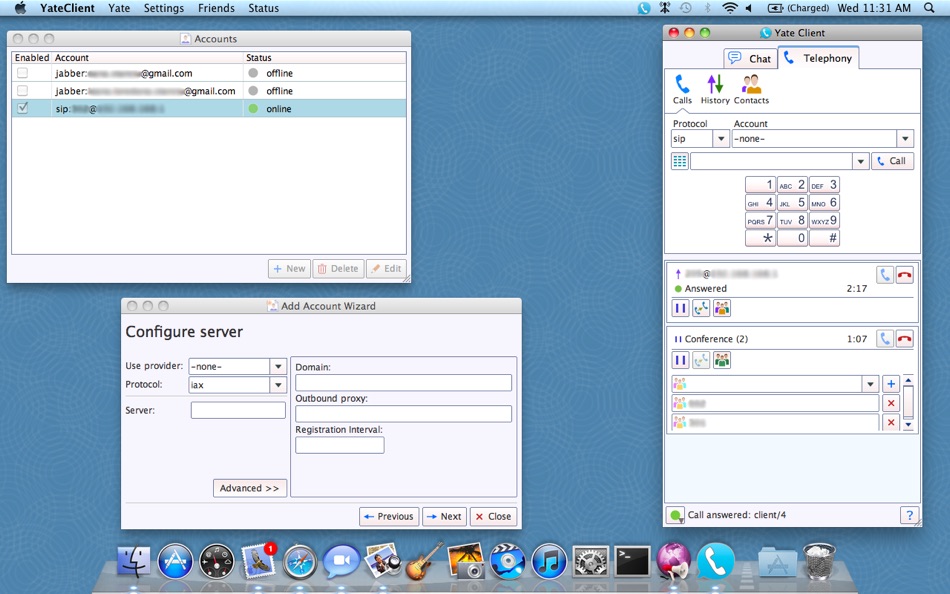Click the up arrow on the conference list scrollbar
950x594 pixels.
click(x=908, y=381)
